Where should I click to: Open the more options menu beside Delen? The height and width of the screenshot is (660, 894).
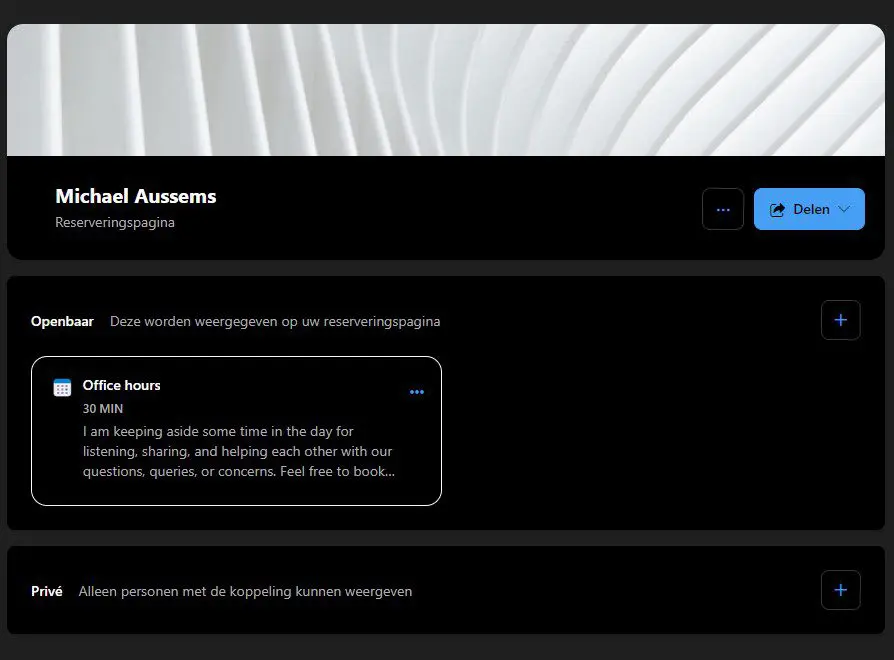pos(722,209)
